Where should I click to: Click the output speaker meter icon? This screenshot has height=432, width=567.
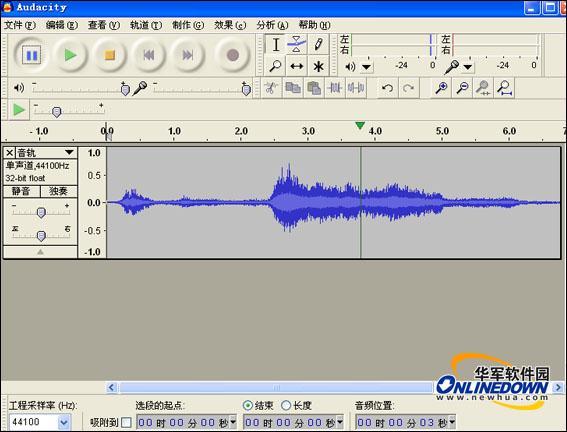click(350, 67)
